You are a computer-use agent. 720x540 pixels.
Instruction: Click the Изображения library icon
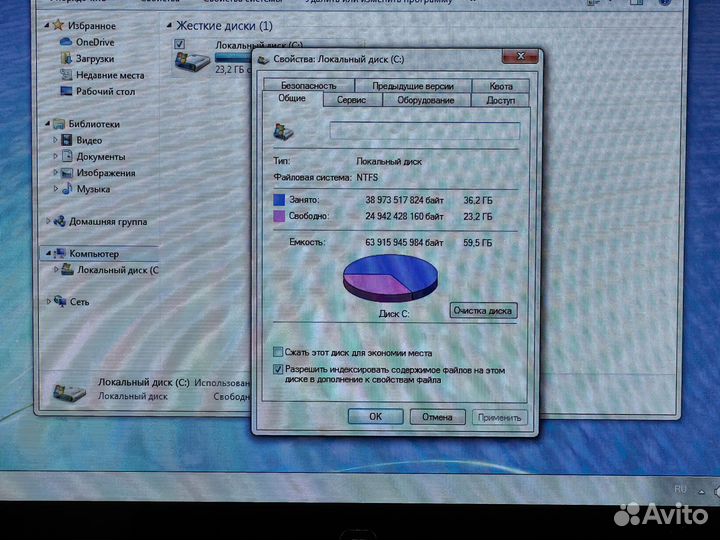click(67, 173)
